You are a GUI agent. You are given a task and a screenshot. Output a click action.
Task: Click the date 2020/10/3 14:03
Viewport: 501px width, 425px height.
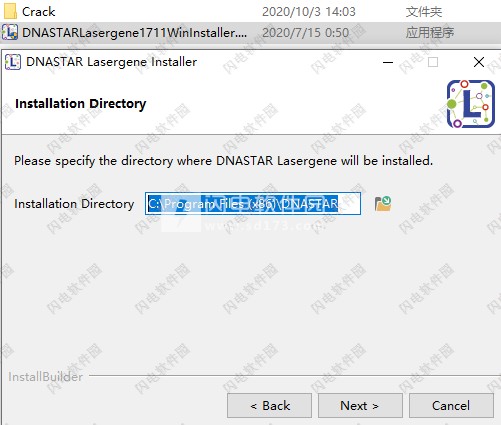[309, 12]
